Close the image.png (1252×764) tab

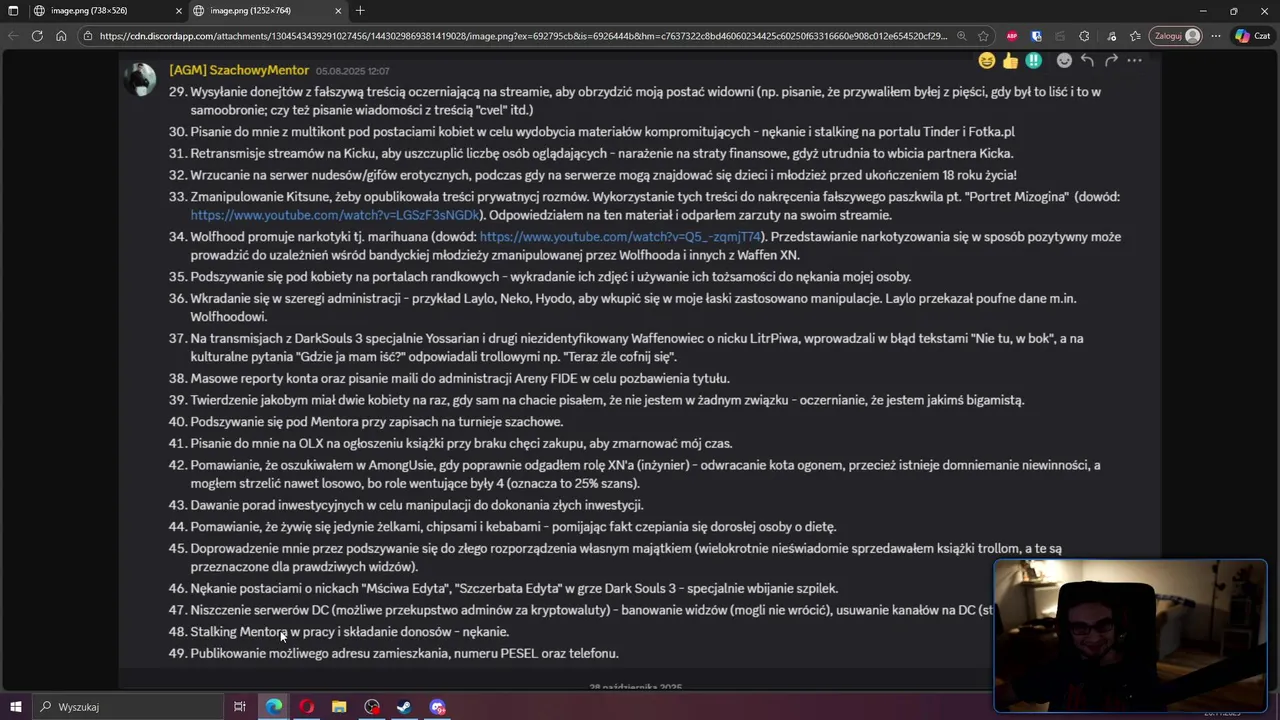[338, 11]
